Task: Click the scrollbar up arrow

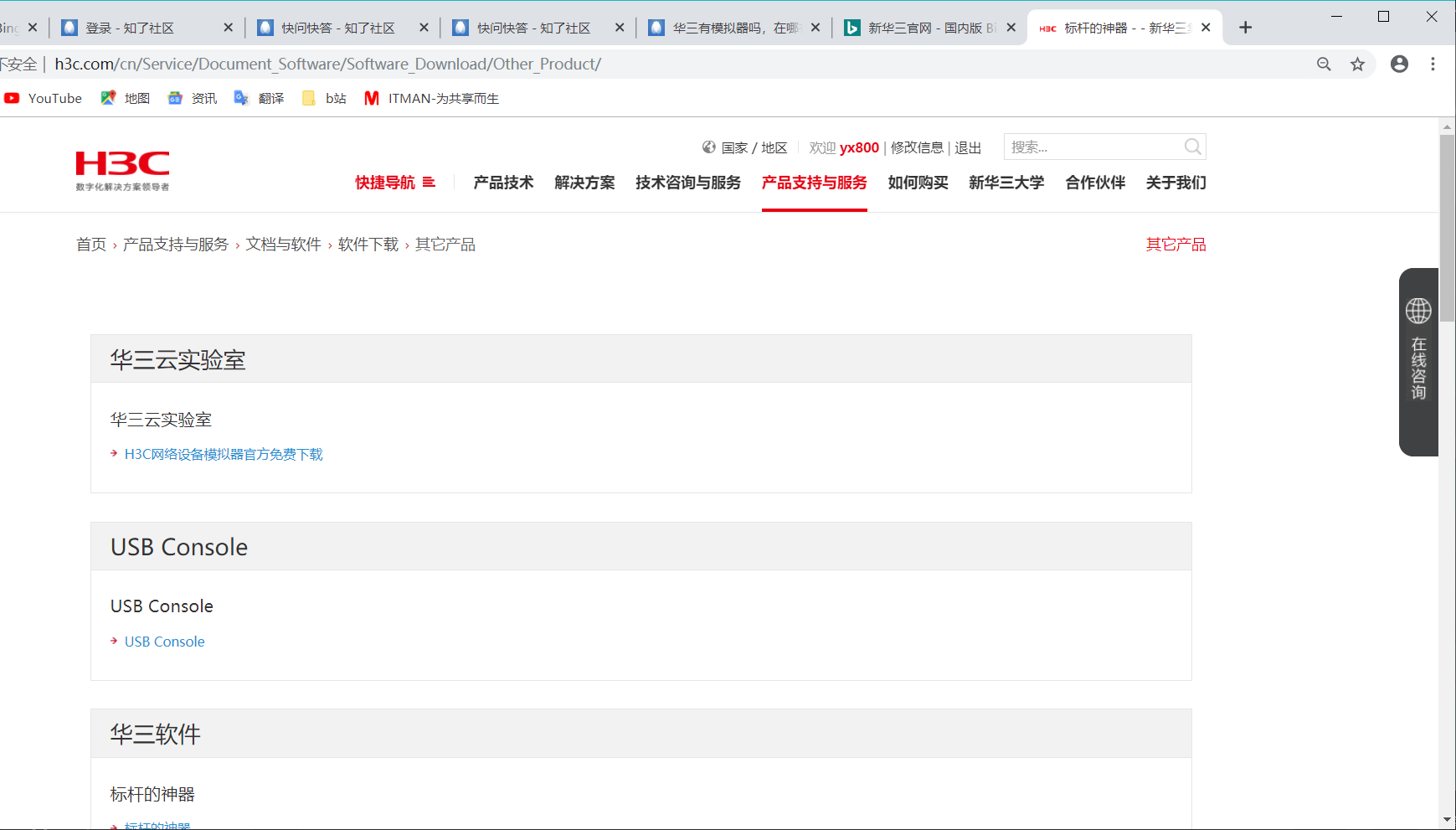Action: [1447, 127]
